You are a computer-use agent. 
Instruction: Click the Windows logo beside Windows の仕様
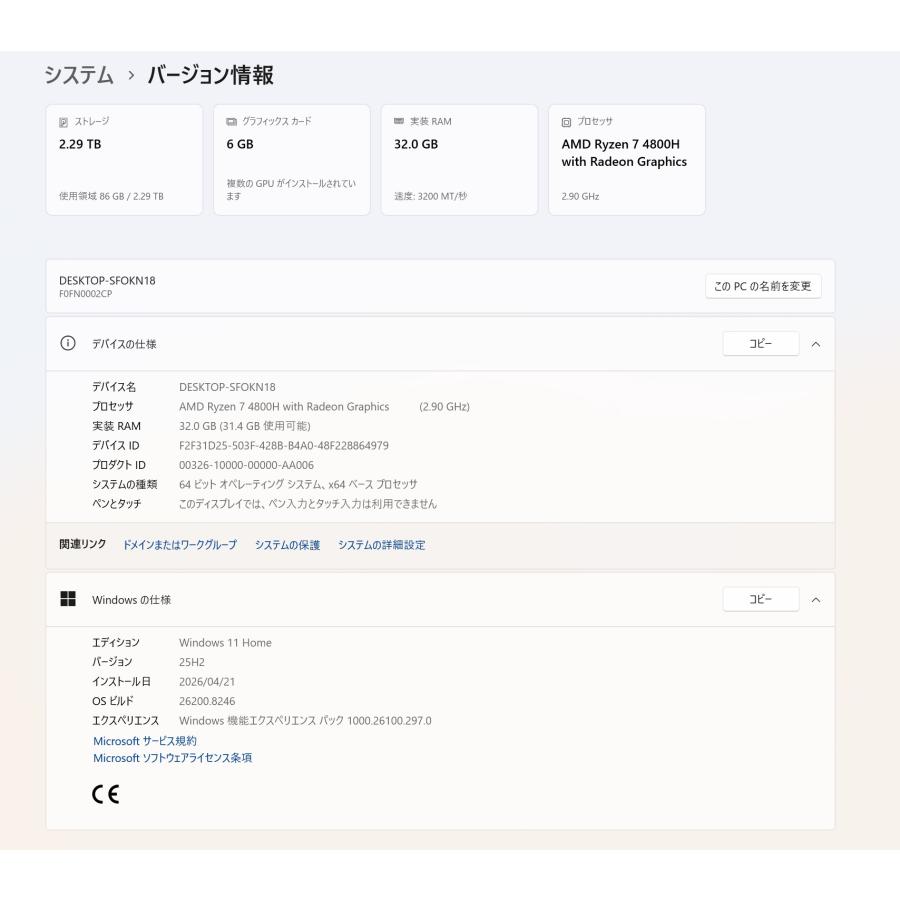pyautogui.click(x=68, y=599)
